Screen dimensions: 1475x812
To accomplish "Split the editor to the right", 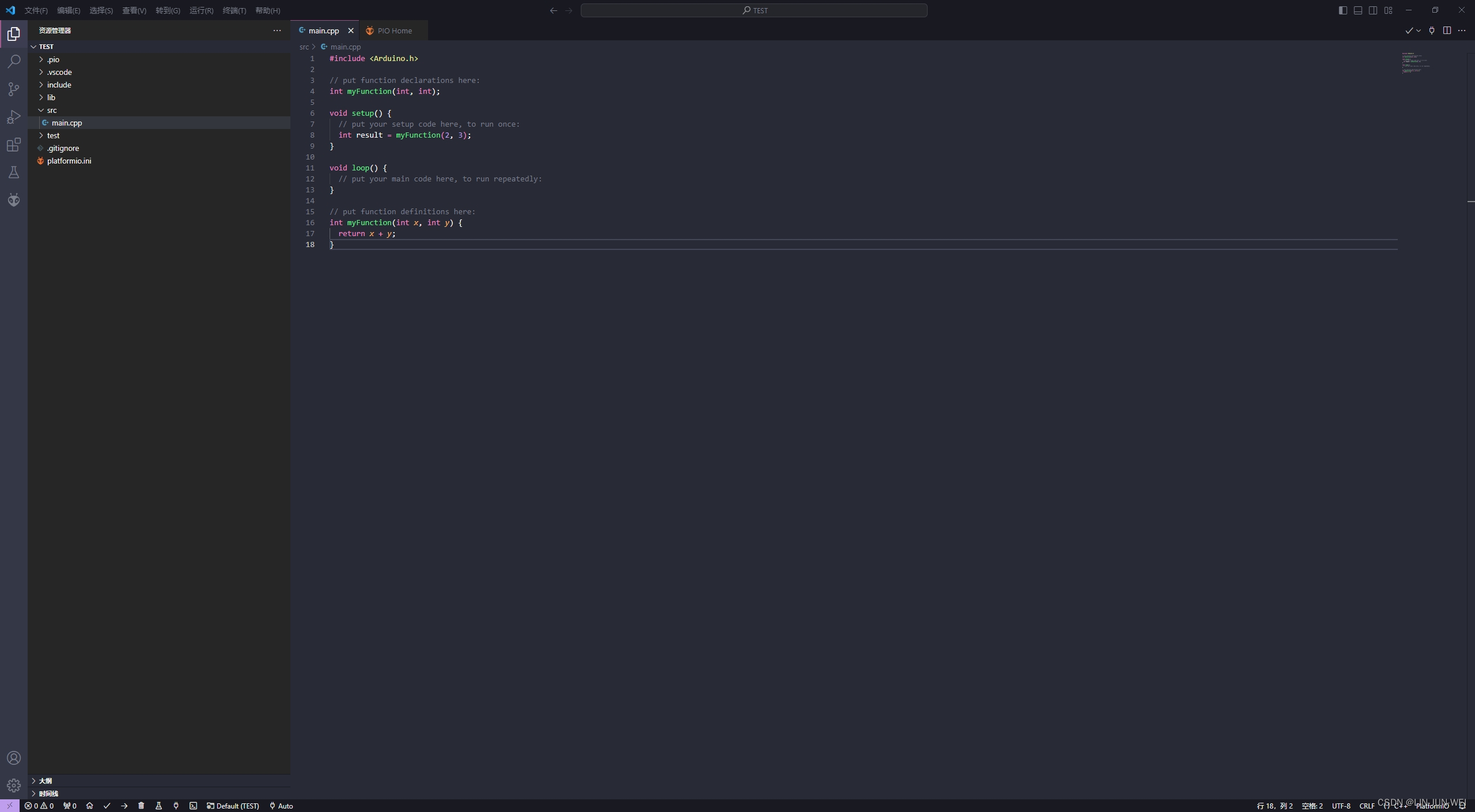I will tap(1447, 31).
